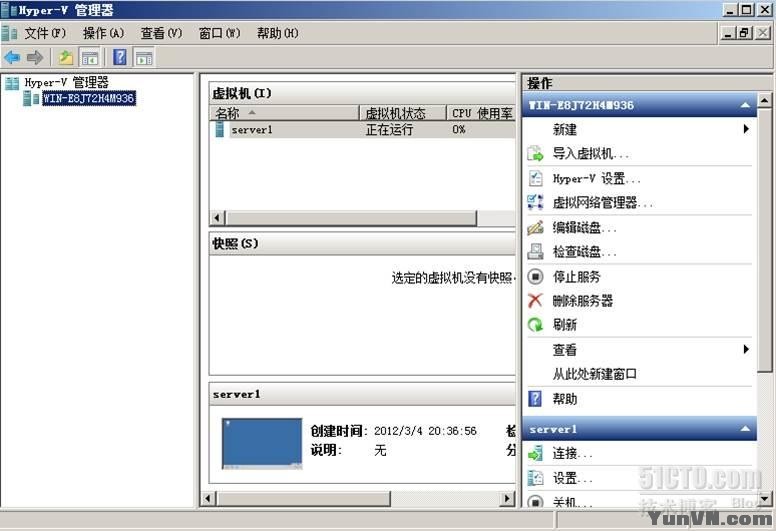Click the 编辑磁盘 pencil icon

click(x=535, y=227)
